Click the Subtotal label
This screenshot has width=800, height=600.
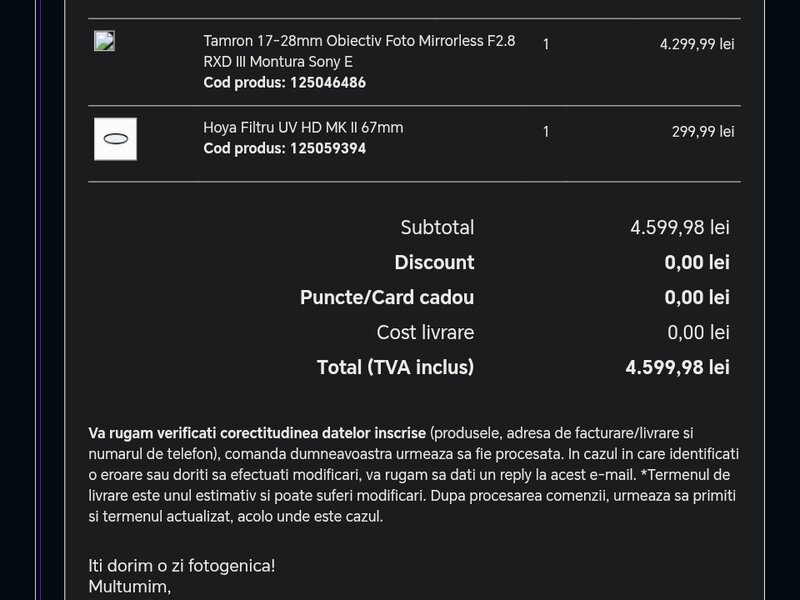click(x=437, y=228)
